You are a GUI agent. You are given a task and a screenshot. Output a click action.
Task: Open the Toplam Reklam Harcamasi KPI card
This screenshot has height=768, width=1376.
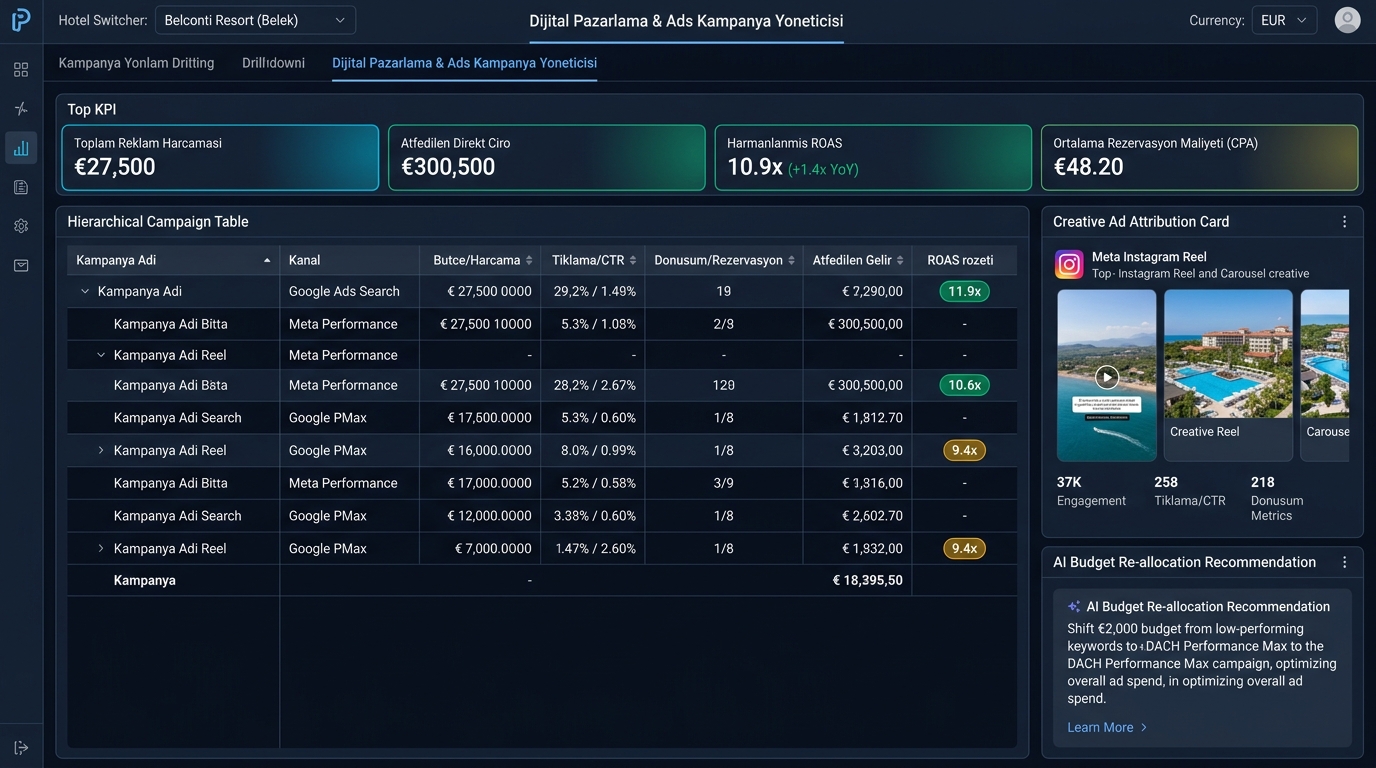tap(220, 158)
